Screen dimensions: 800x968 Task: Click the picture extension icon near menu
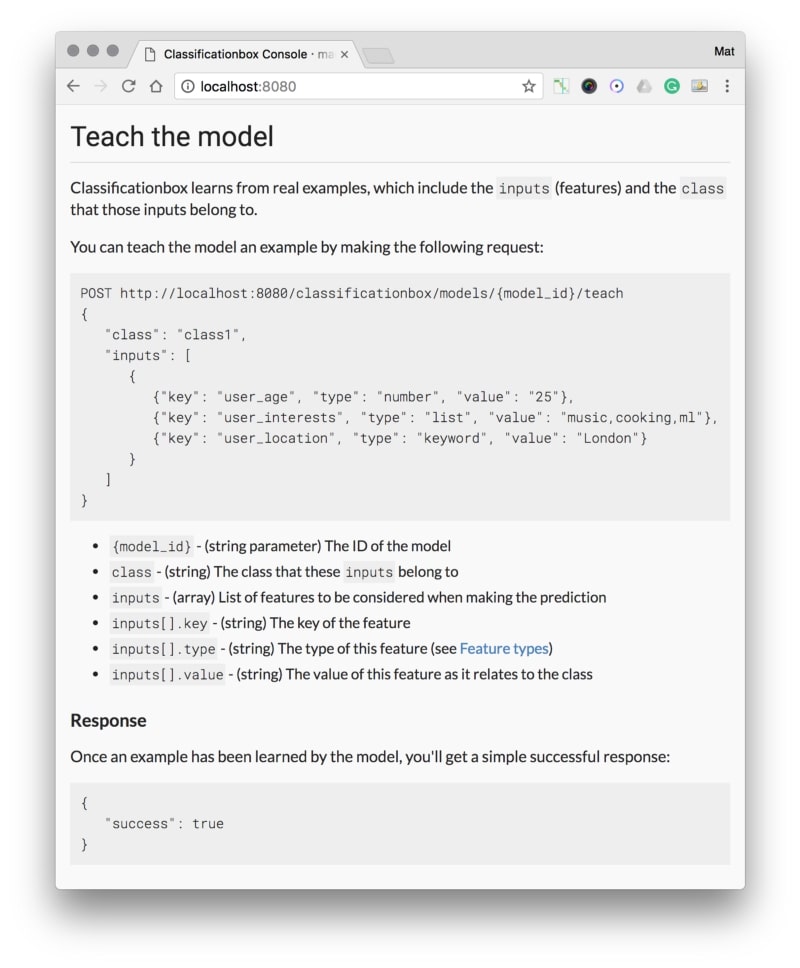click(699, 86)
